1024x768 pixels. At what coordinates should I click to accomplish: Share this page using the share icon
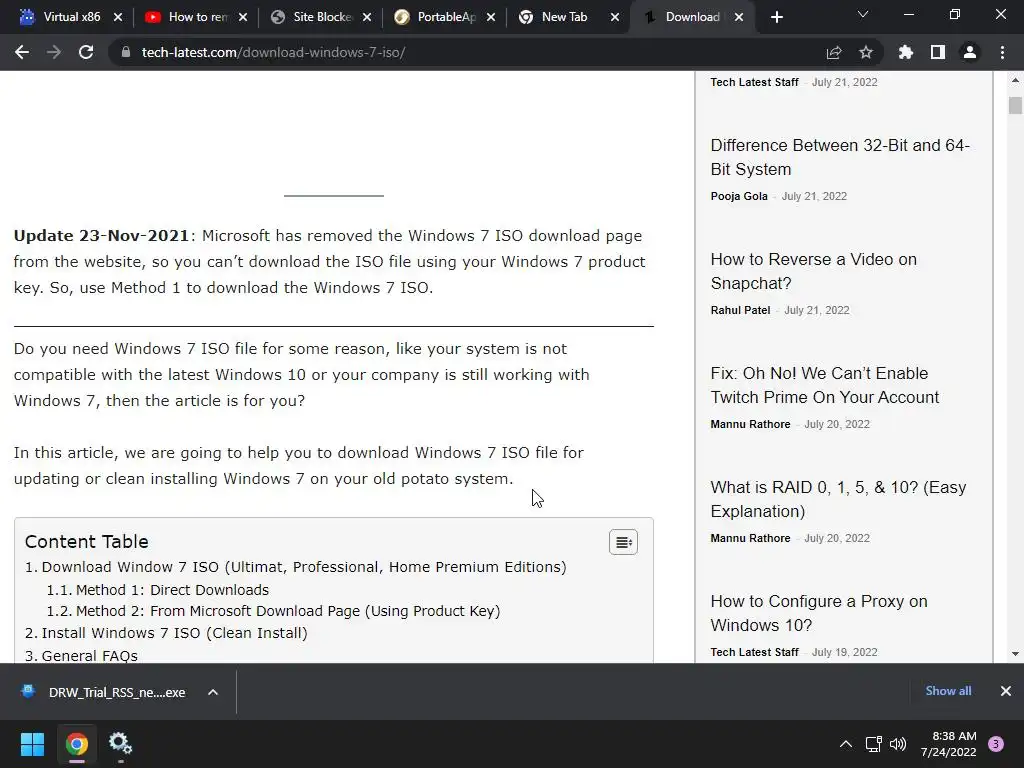(x=834, y=52)
